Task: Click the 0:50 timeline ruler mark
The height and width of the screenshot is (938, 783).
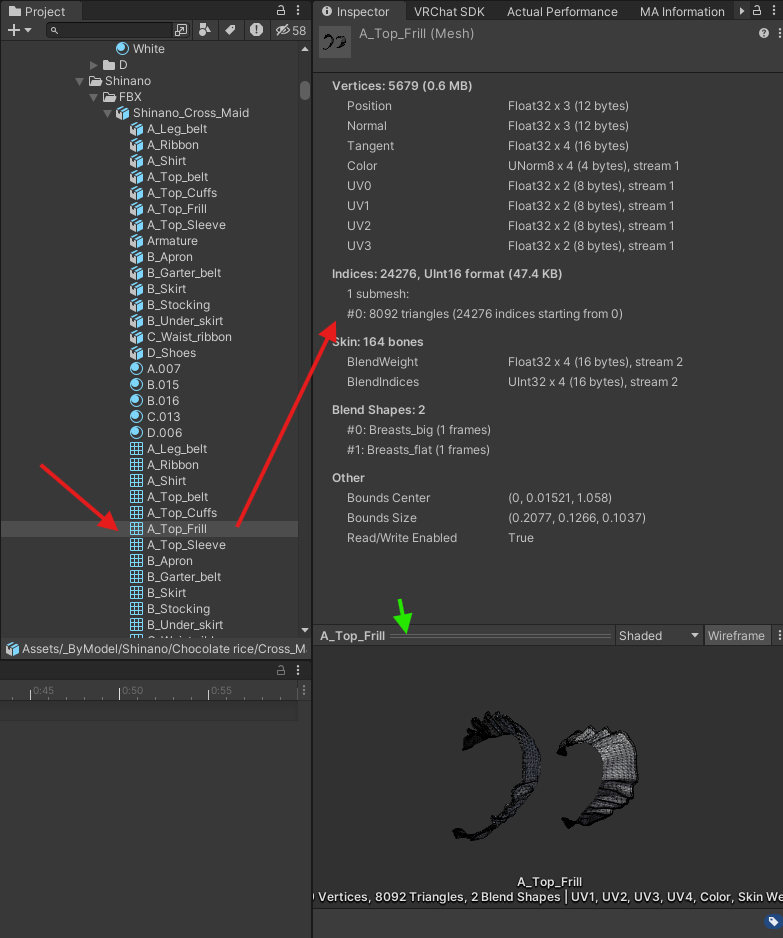Action: click(132, 691)
